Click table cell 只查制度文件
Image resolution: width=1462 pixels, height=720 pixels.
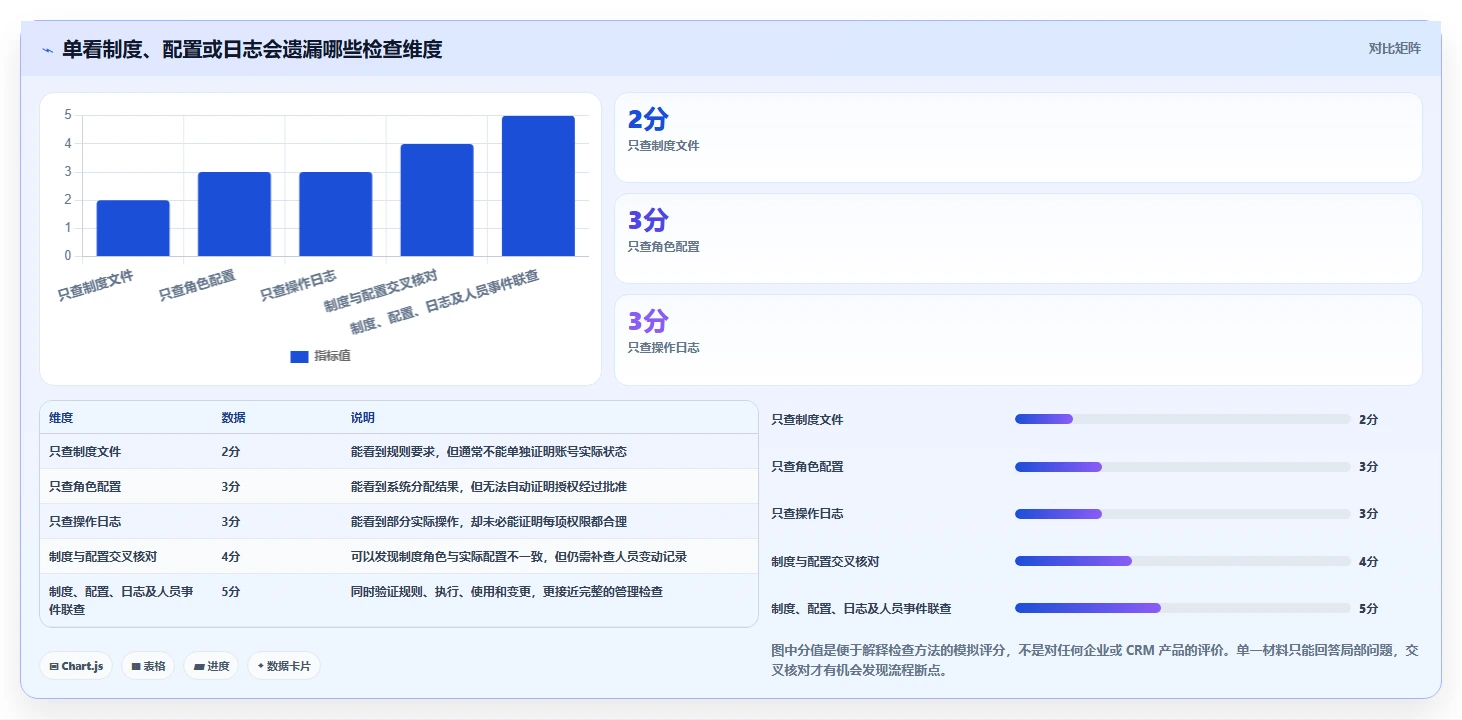pyautogui.click(x=85, y=452)
